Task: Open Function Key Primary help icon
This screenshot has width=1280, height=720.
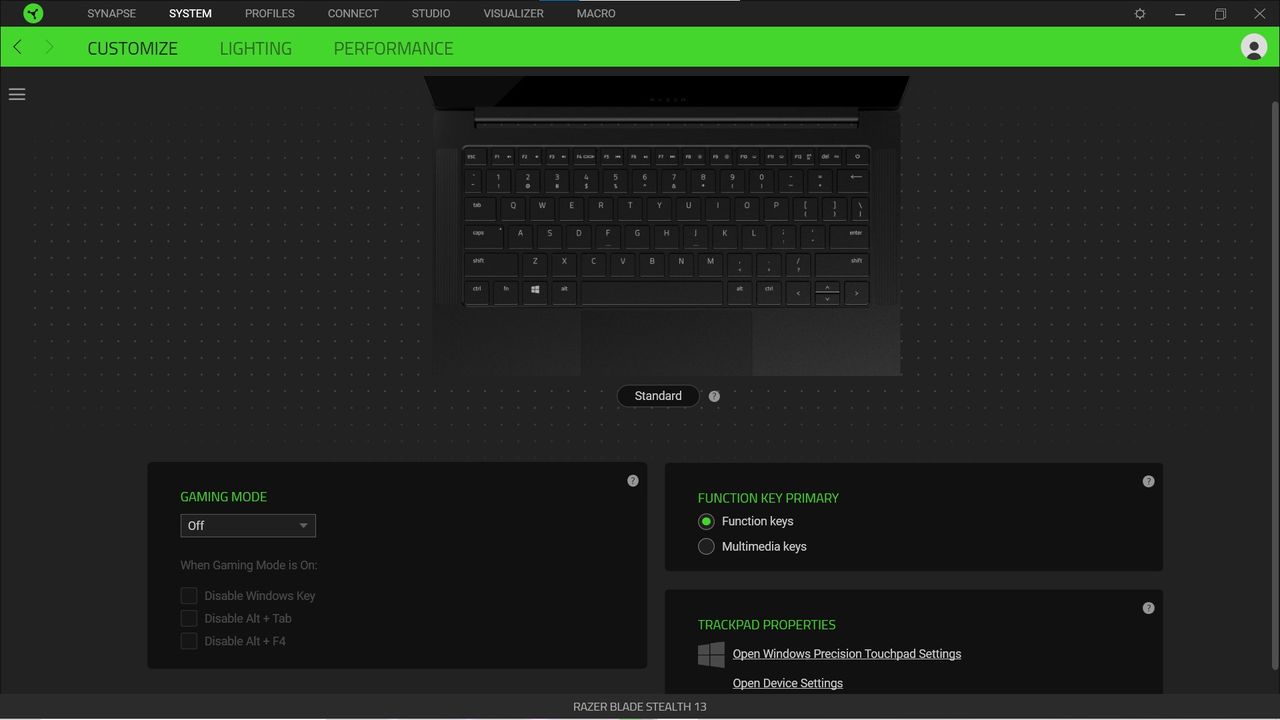Action: [x=1148, y=482]
